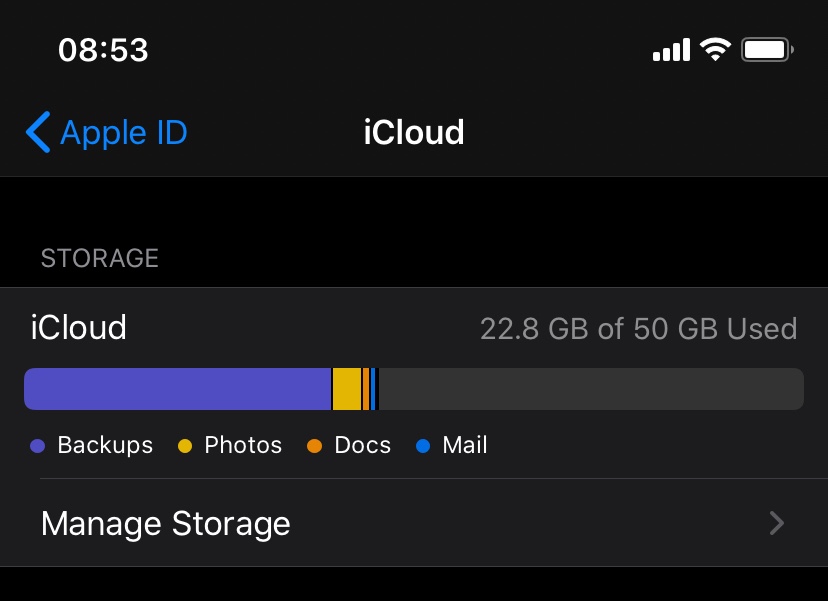Screen dimensions: 828x601
Task: Open Manage Storage
Action: pyautogui.click(x=166, y=523)
